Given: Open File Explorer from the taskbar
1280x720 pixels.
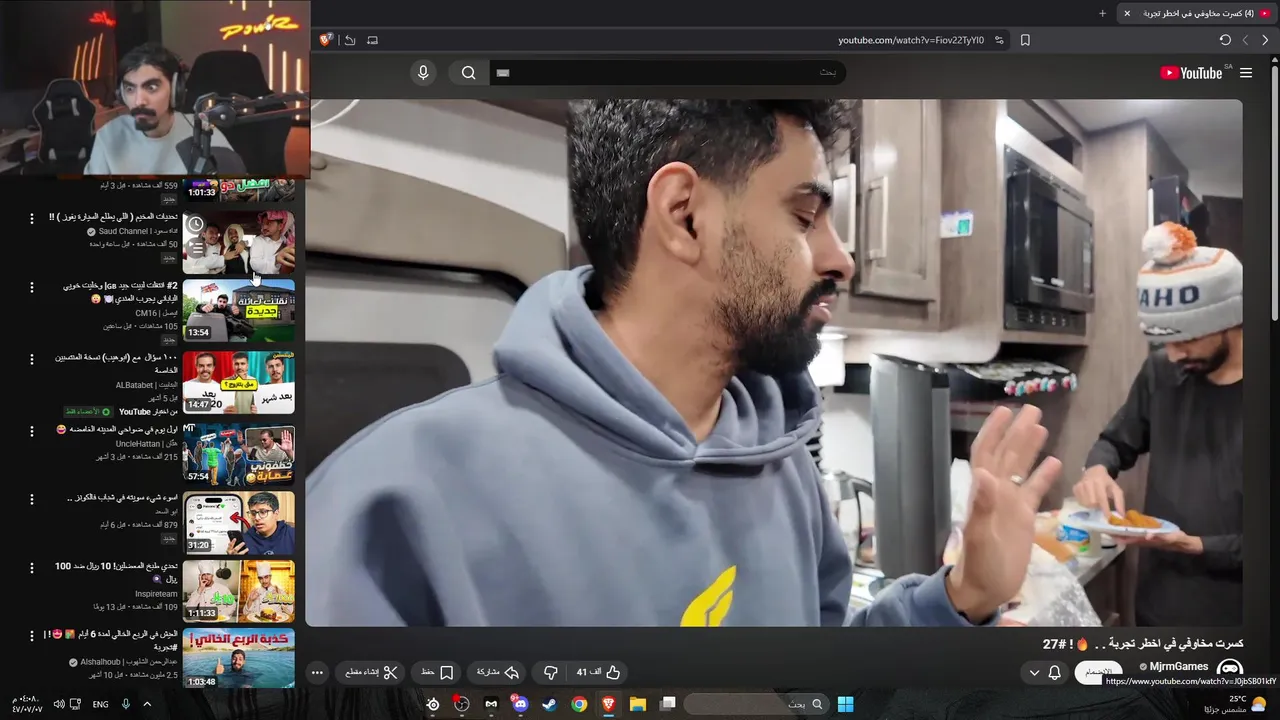Looking at the screenshot, I should pos(638,704).
